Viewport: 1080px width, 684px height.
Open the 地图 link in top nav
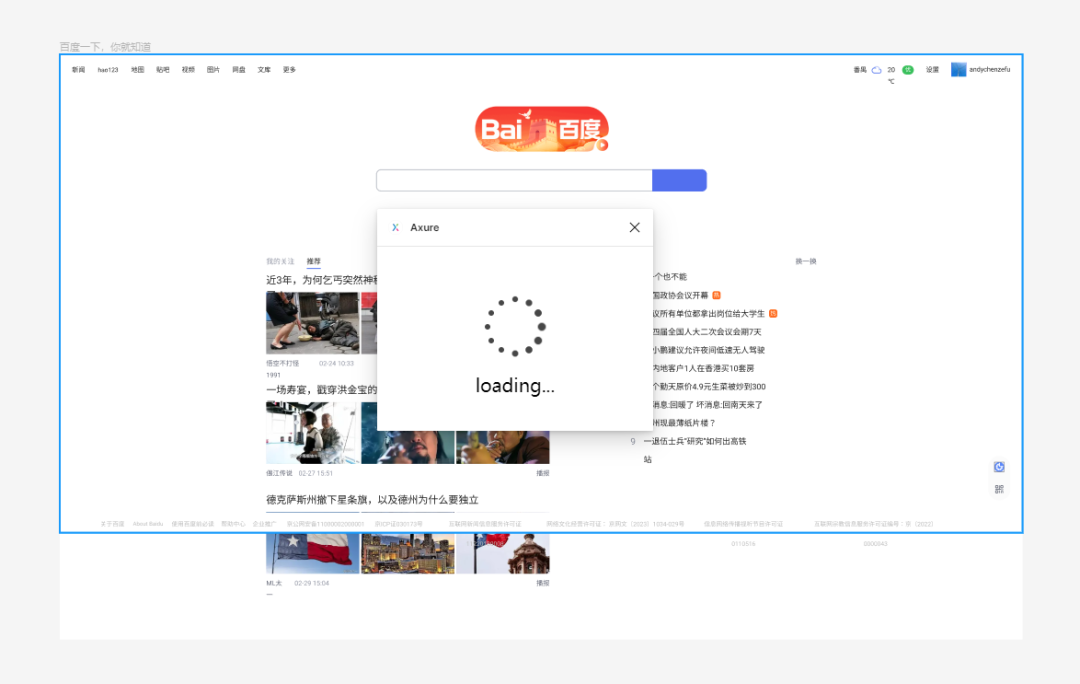coord(138,70)
